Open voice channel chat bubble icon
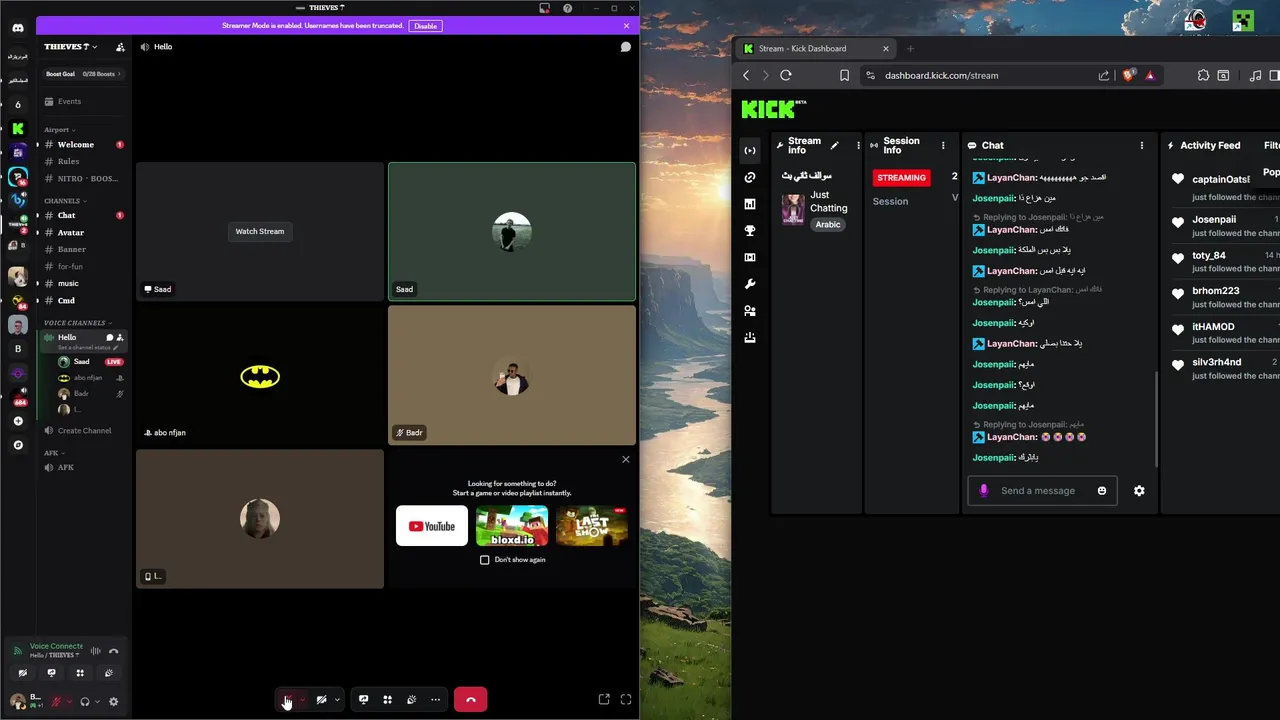The image size is (1280, 720). [625, 47]
